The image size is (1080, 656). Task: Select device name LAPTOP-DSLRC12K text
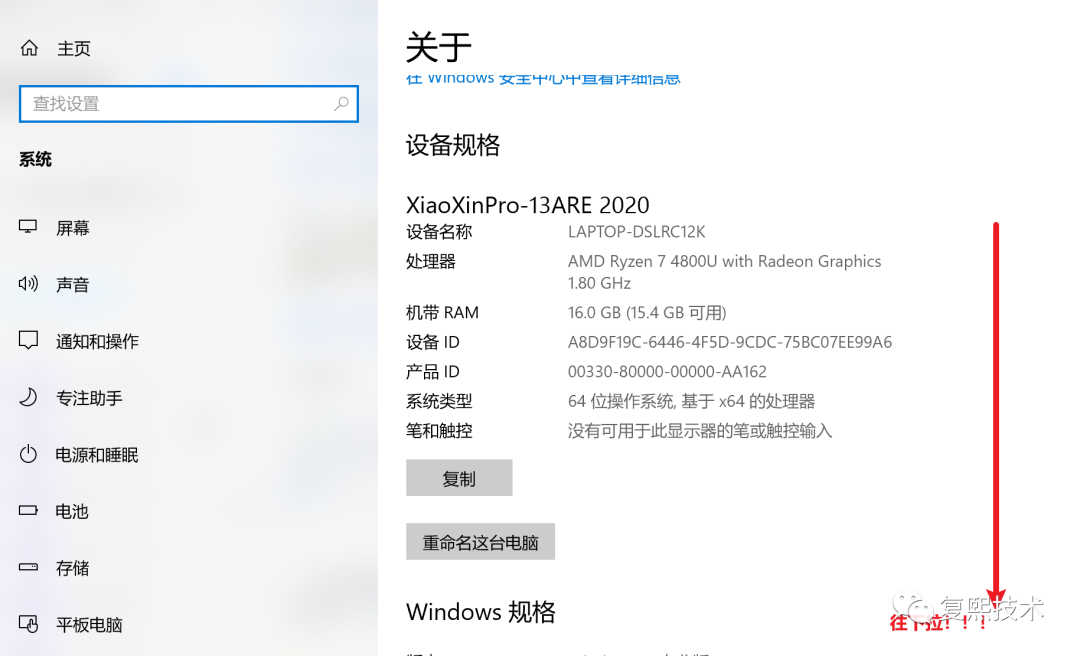click(636, 232)
